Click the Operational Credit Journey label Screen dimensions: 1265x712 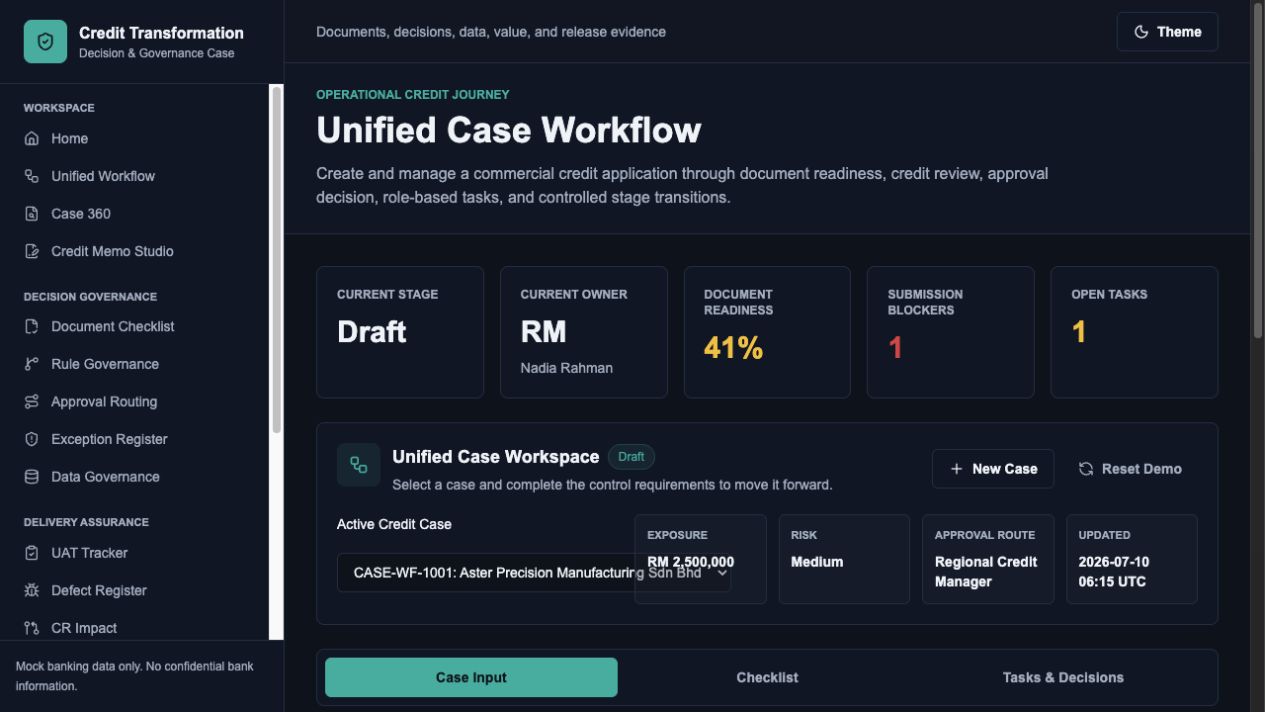(x=413, y=94)
